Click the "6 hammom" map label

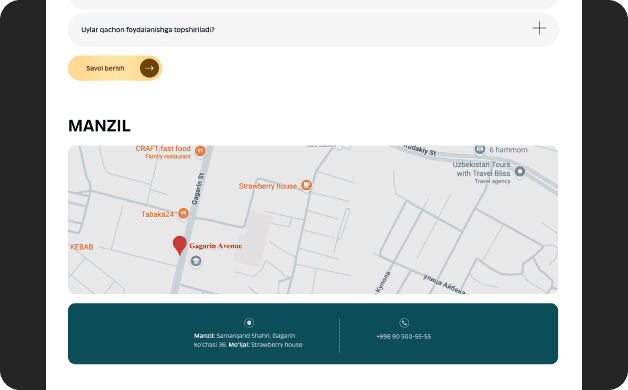pos(508,150)
